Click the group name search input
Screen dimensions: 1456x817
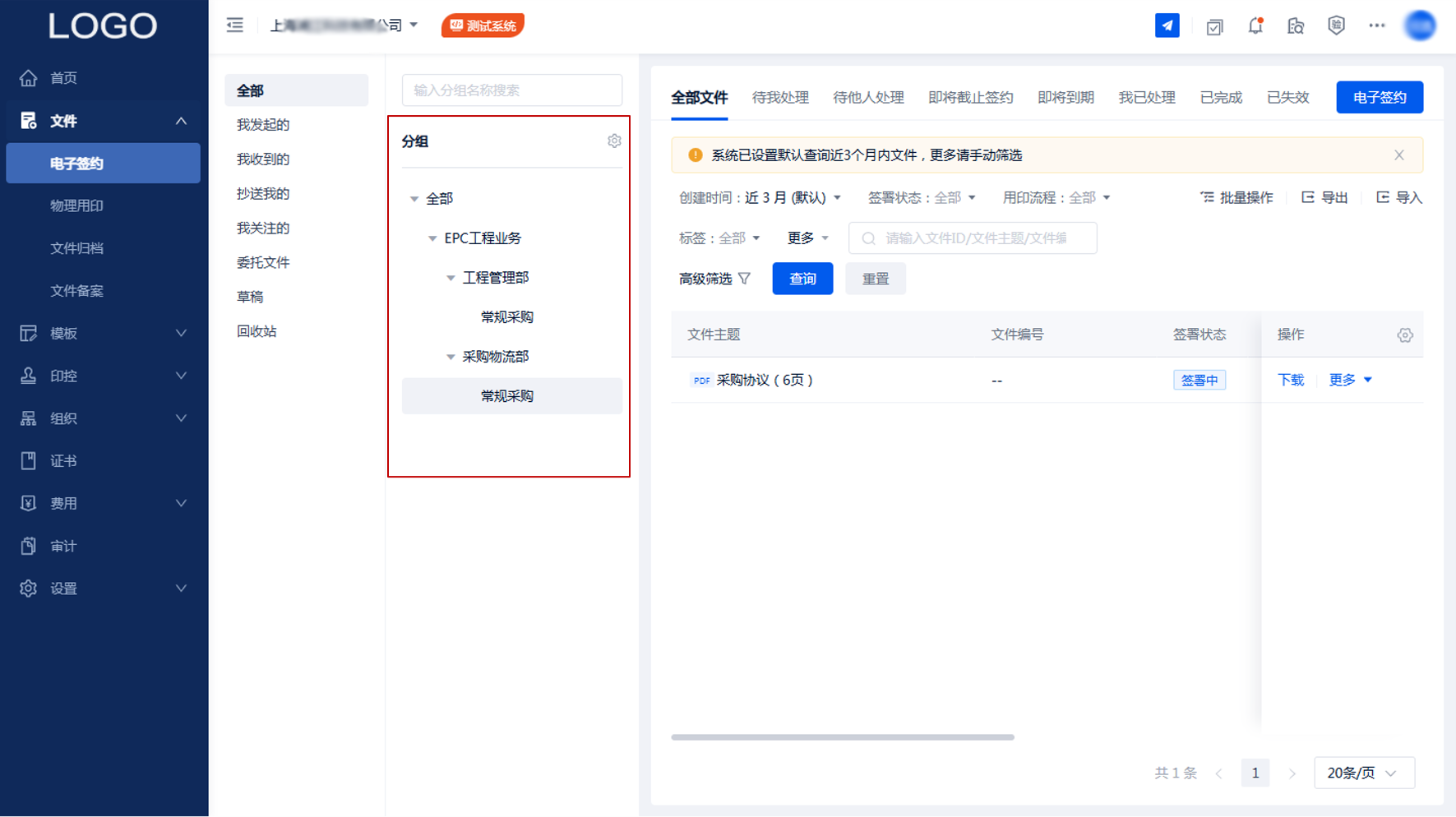click(x=511, y=90)
